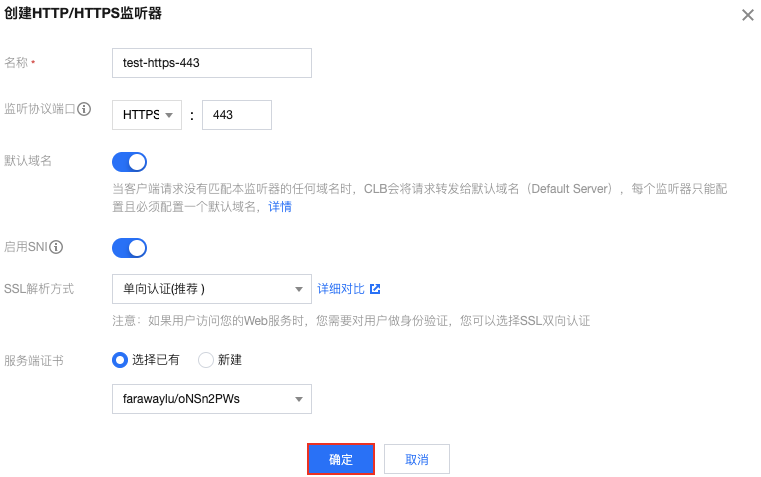Disable the 启用SNI switch
This screenshot has height=477, width=761.
pyautogui.click(x=130, y=248)
